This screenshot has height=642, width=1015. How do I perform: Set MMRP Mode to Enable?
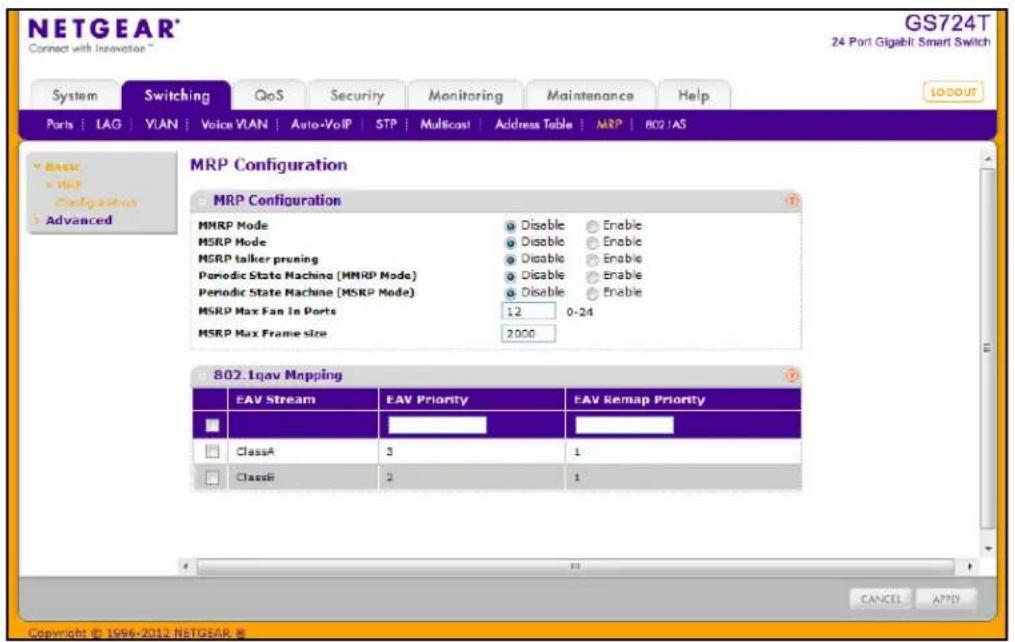tap(592, 226)
